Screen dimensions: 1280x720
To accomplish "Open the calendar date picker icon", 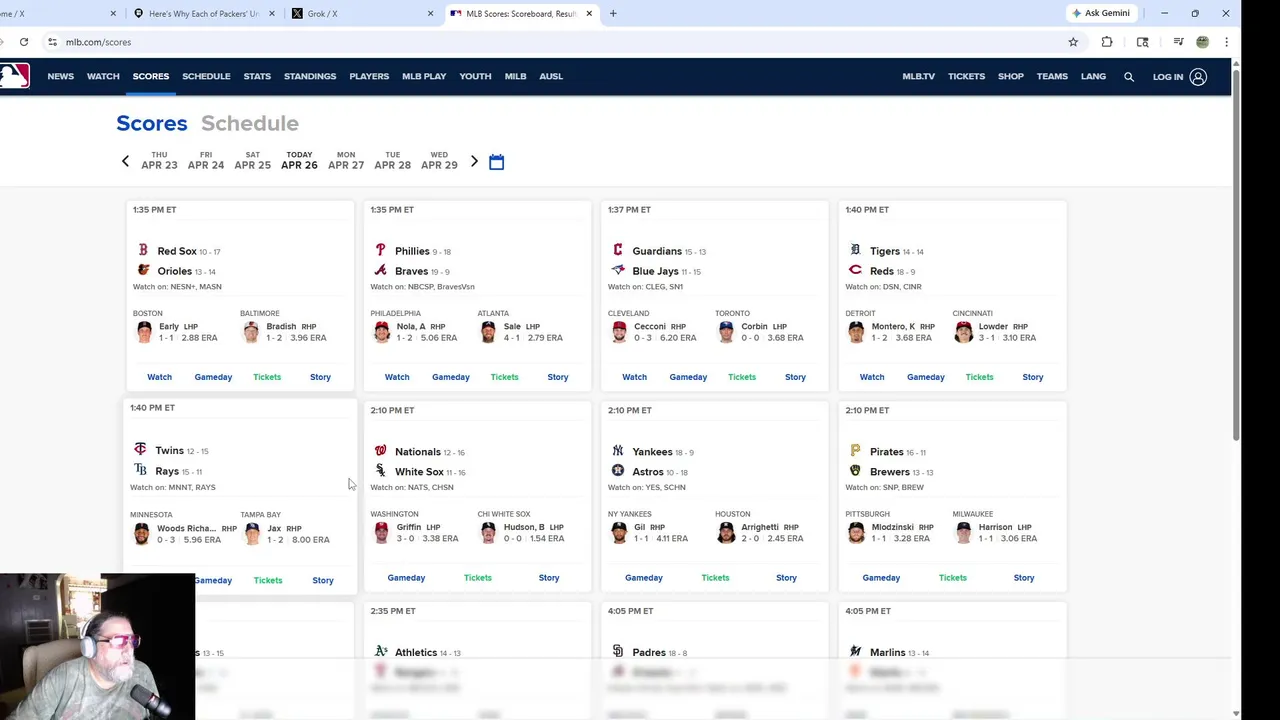I will click(496, 162).
